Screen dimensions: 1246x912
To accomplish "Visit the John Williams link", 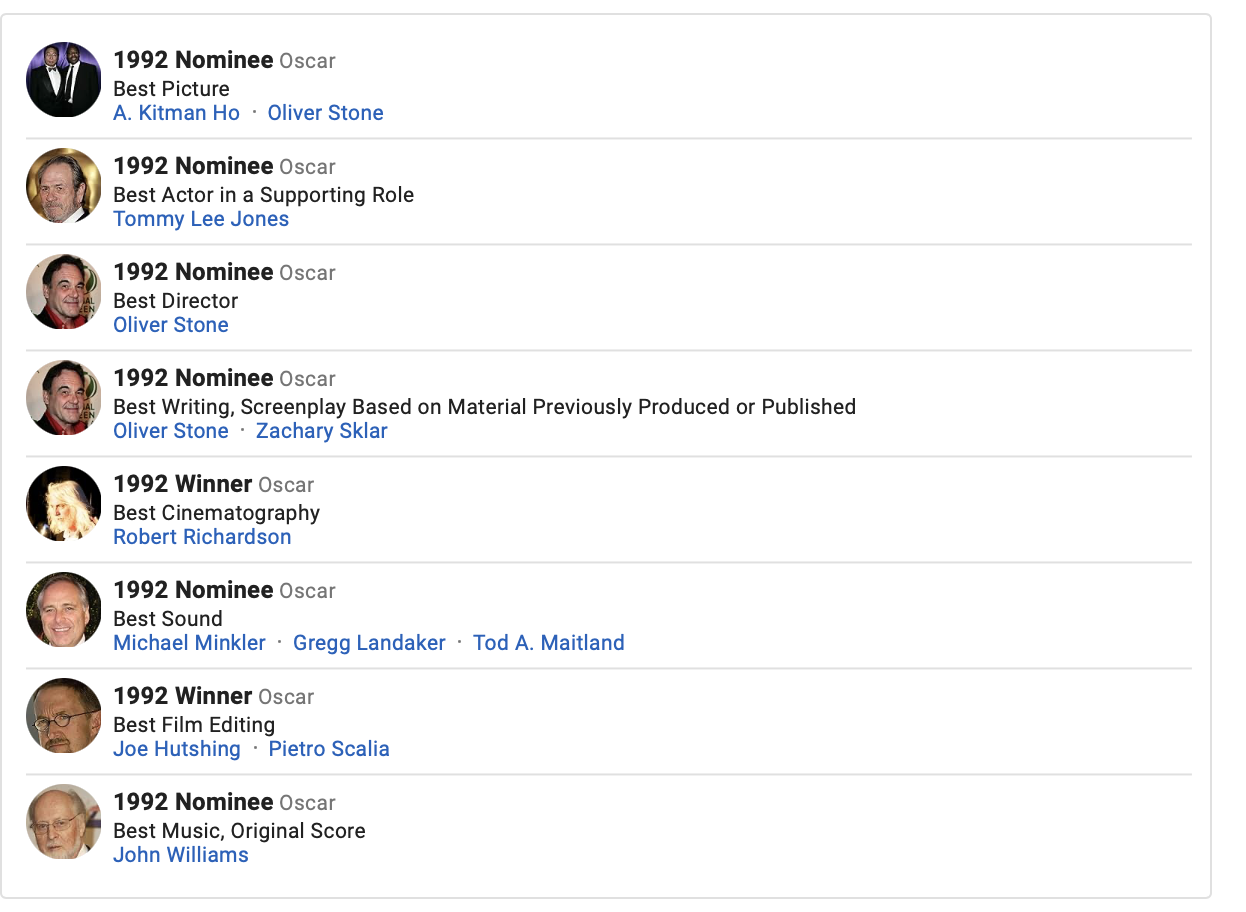I will [x=181, y=855].
